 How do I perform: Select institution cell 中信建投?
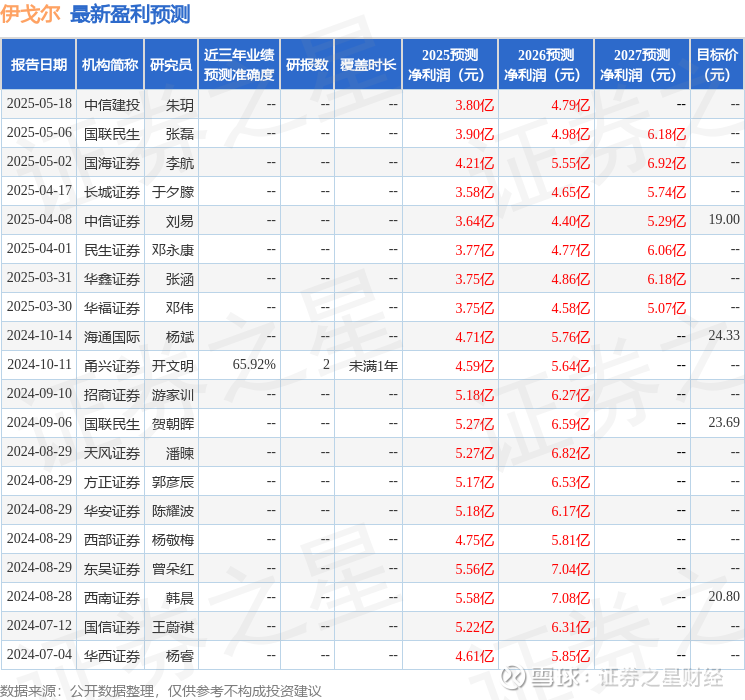point(112,105)
